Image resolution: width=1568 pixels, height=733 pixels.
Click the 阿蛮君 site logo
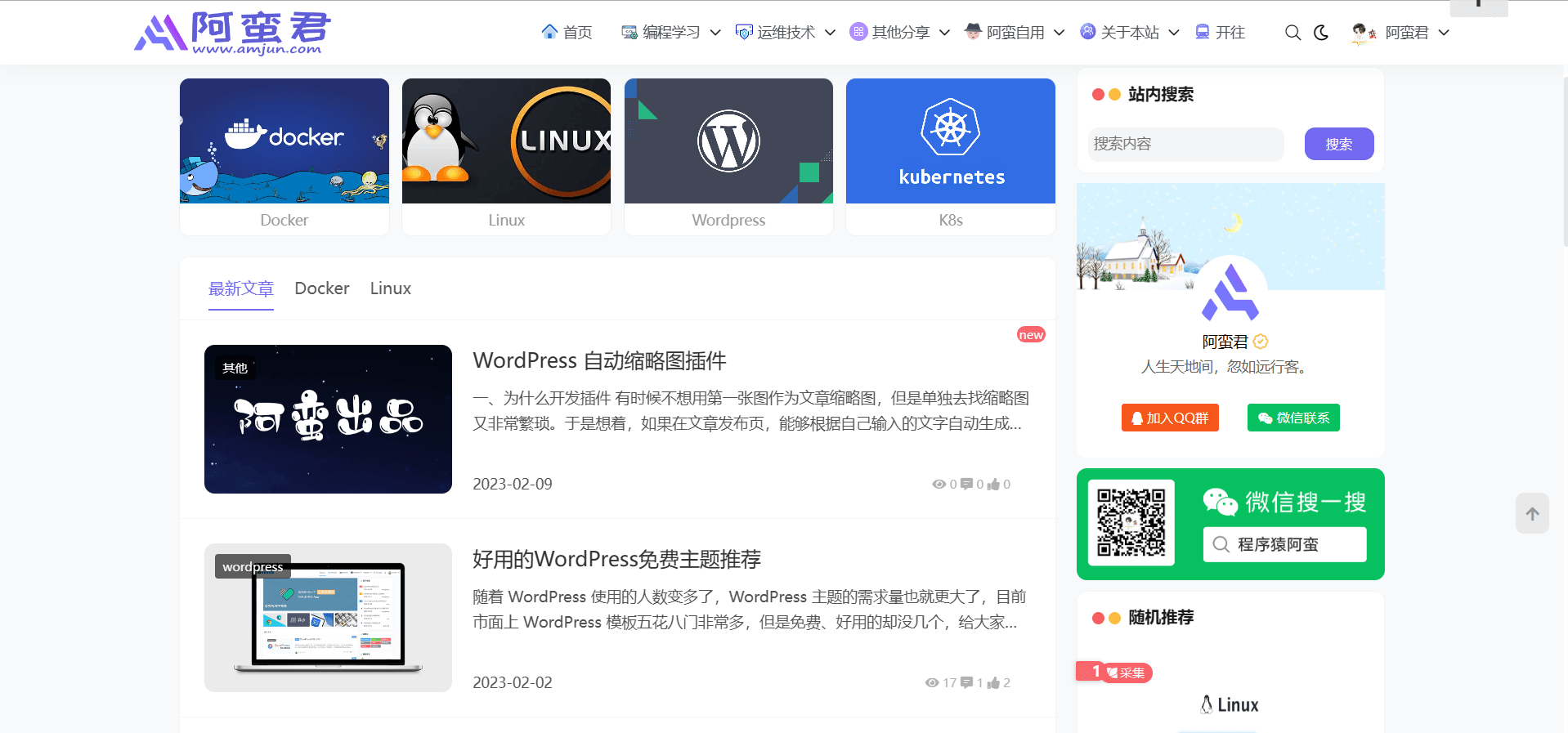[x=232, y=33]
